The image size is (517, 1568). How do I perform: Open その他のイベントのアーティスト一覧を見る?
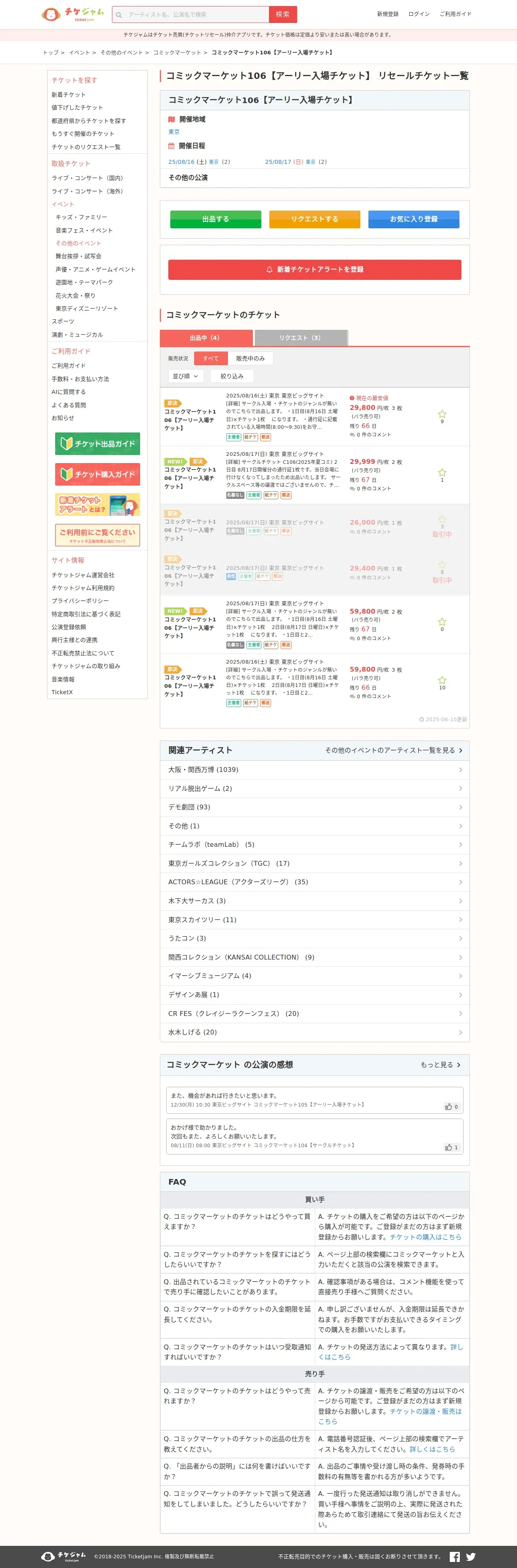pos(393,751)
